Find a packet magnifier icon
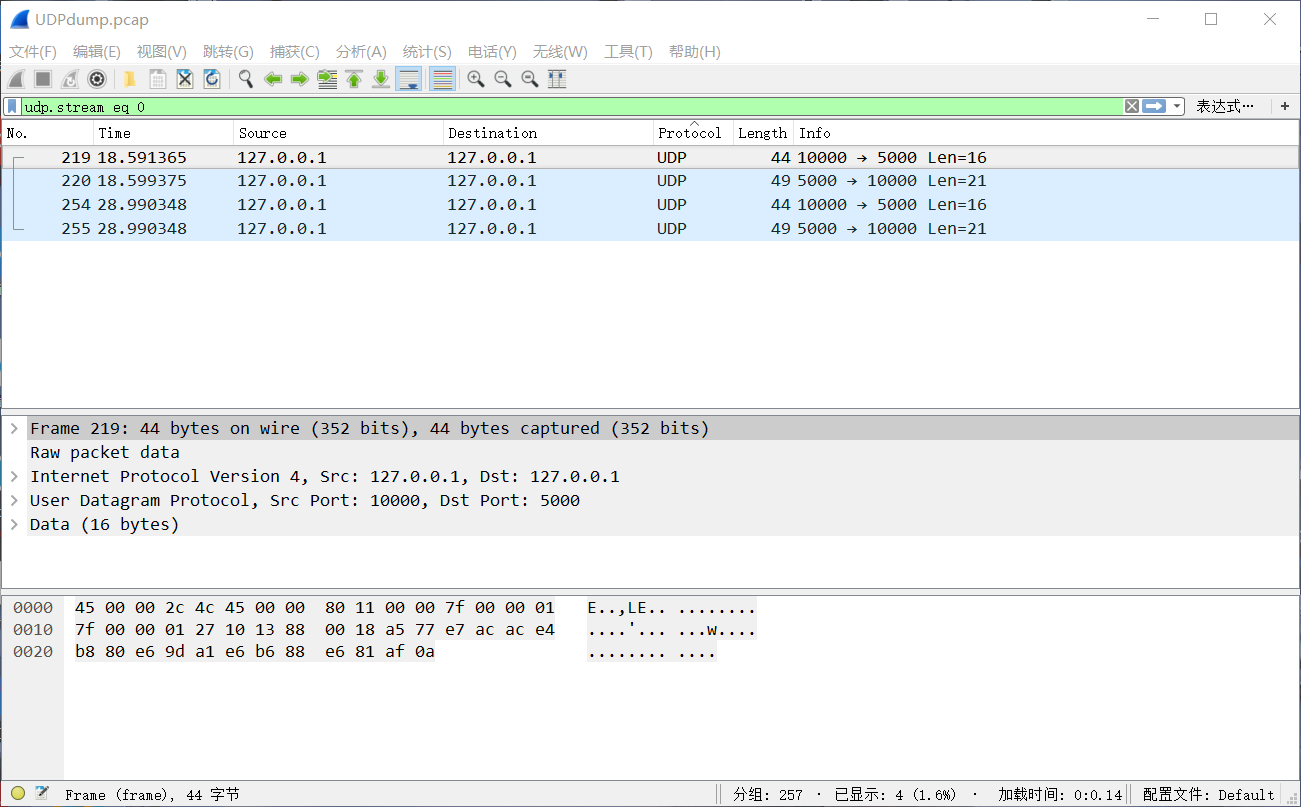The width and height of the screenshot is (1301, 807). click(x=245, y=79)
